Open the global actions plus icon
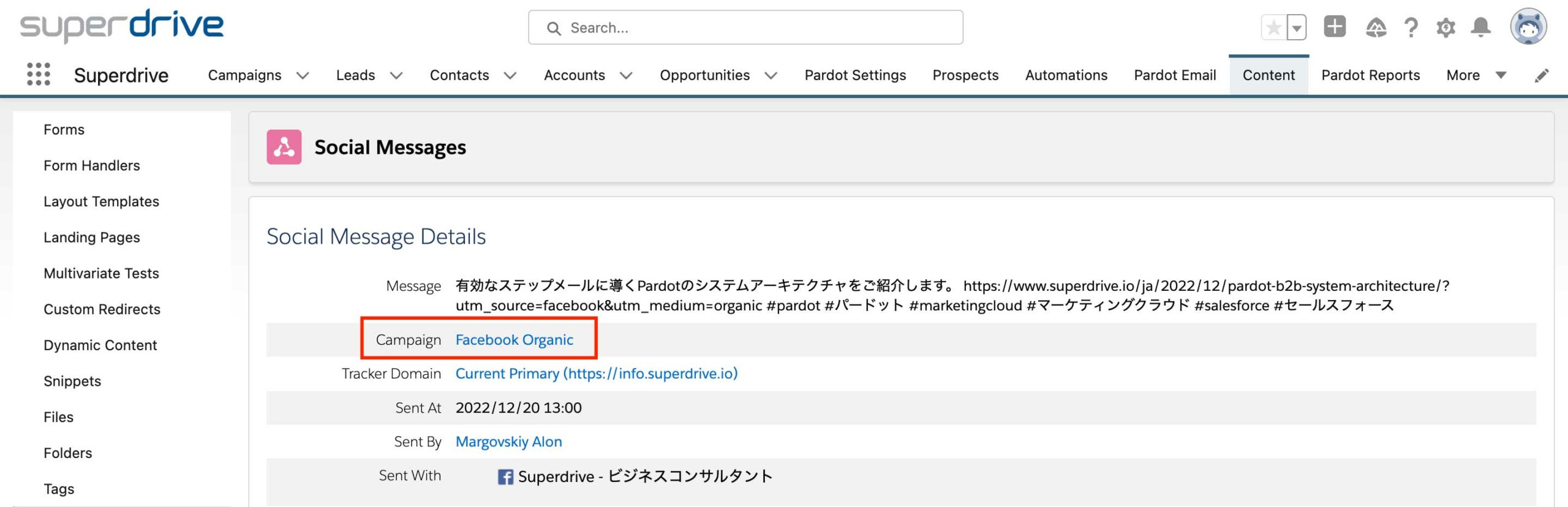The height and width of the screenshot is (507, 1568). coord(1335,27)
